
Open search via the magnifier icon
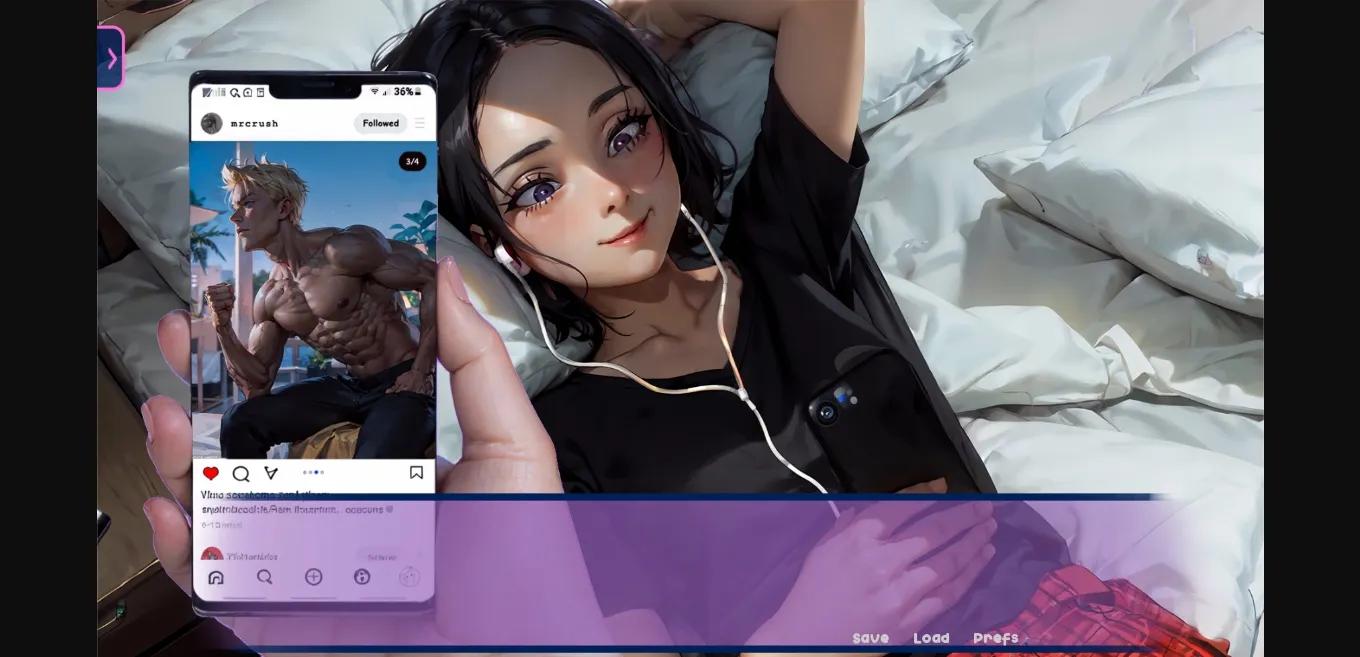point(265,577)
